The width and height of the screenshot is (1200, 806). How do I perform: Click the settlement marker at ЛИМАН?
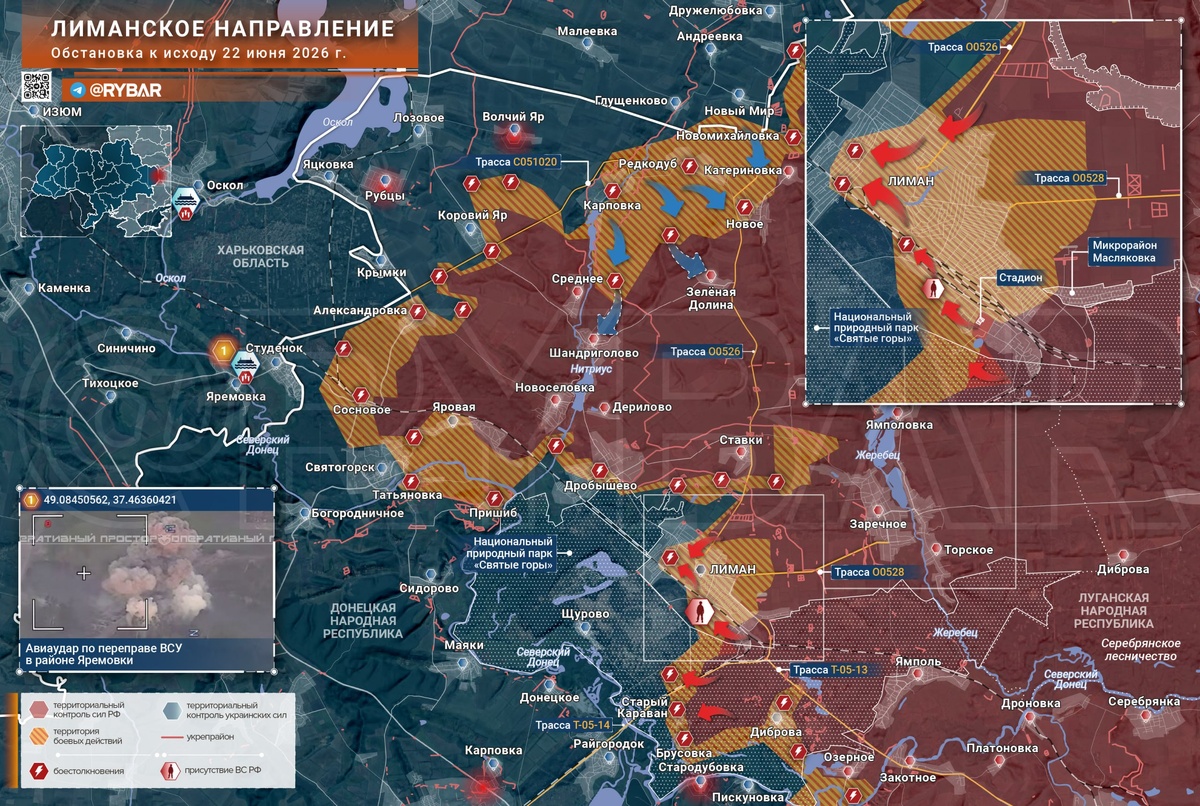click(699, 569)
